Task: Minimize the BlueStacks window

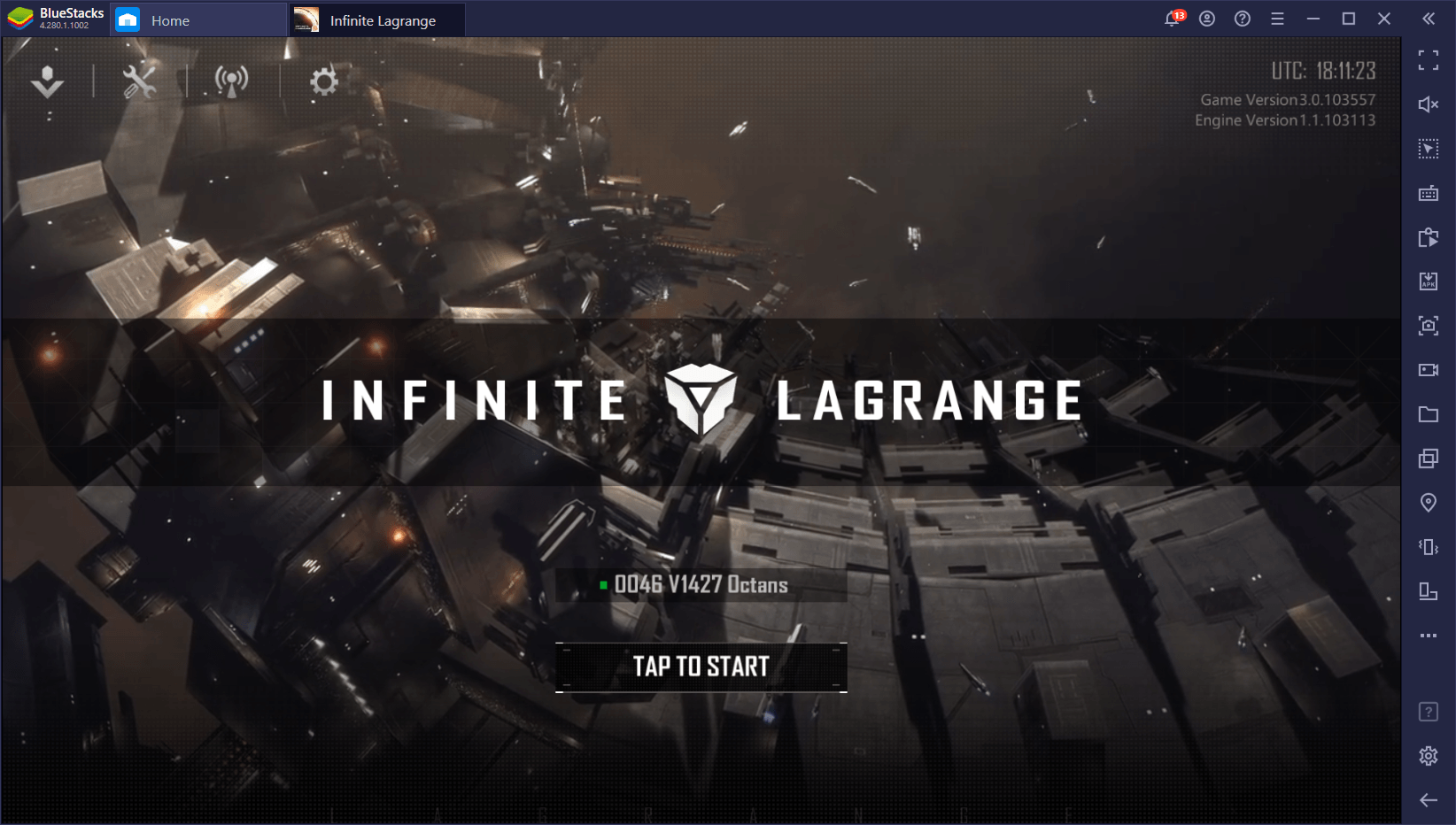Action: point(1313,19)
